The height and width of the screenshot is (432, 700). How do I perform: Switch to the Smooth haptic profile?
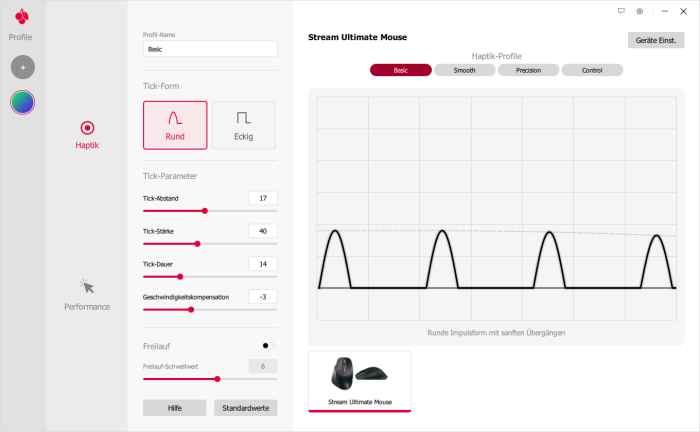[x=464, y=71]
